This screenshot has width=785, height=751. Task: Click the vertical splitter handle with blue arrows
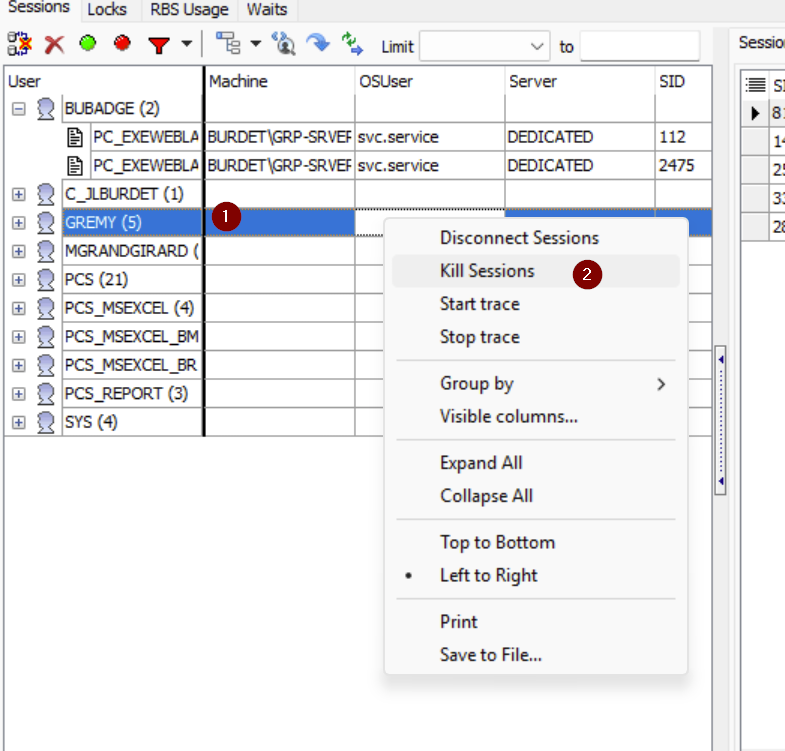720,420
